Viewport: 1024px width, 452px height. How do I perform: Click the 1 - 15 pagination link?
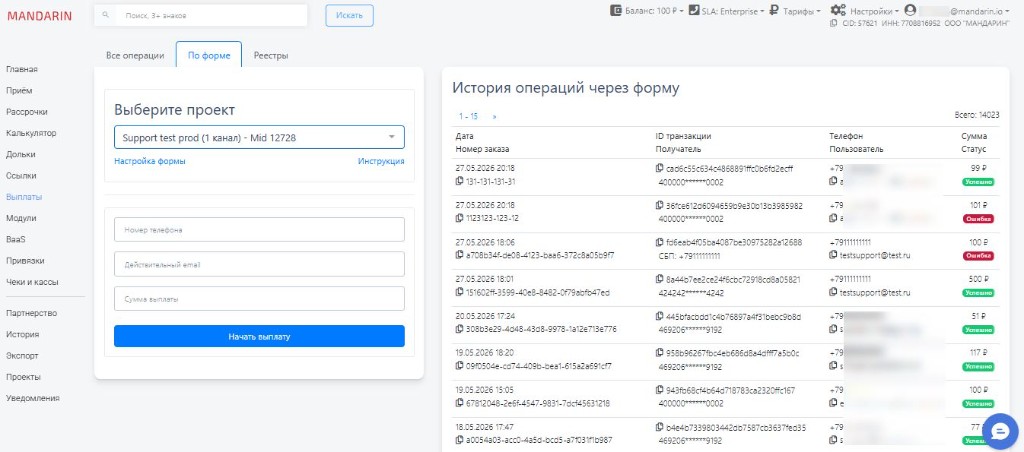pos(468,116)
